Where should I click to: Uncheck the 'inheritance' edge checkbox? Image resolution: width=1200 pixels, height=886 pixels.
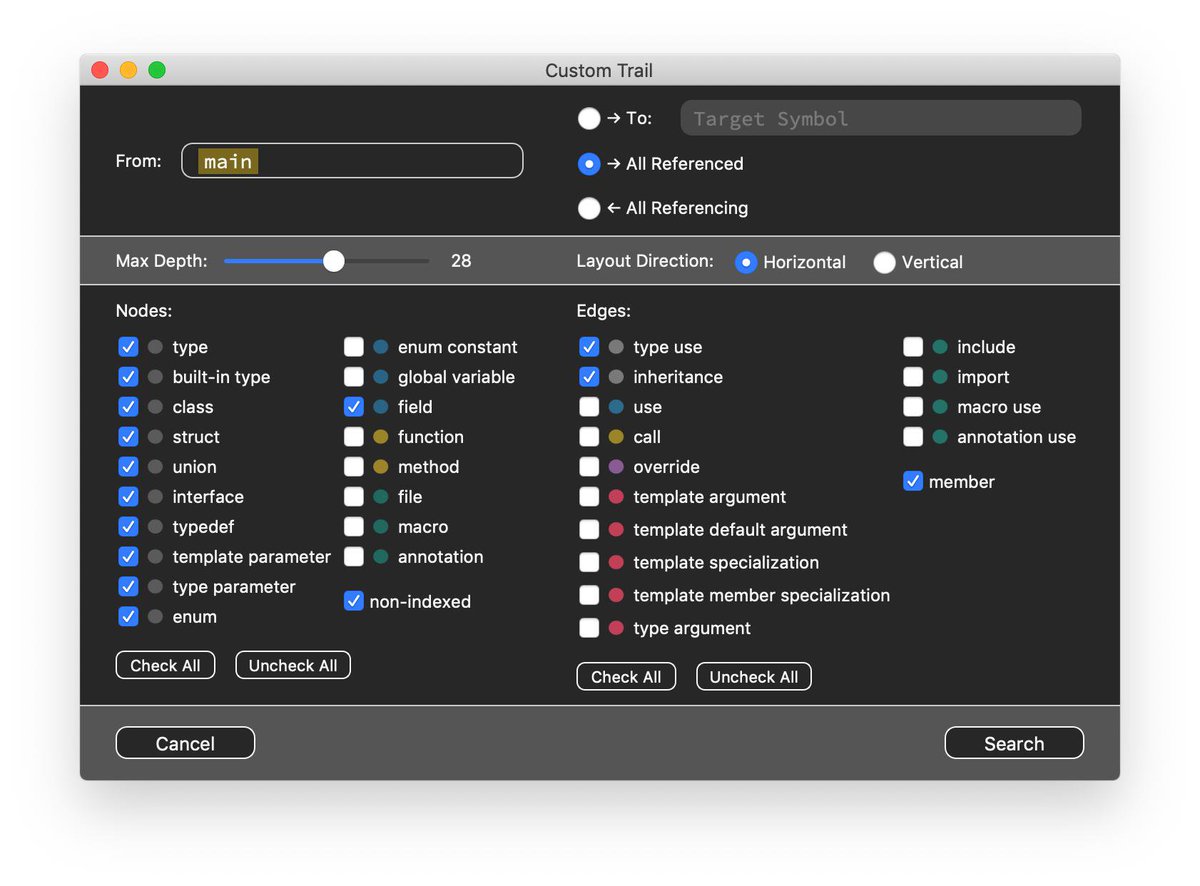click(x=589, y=377)
